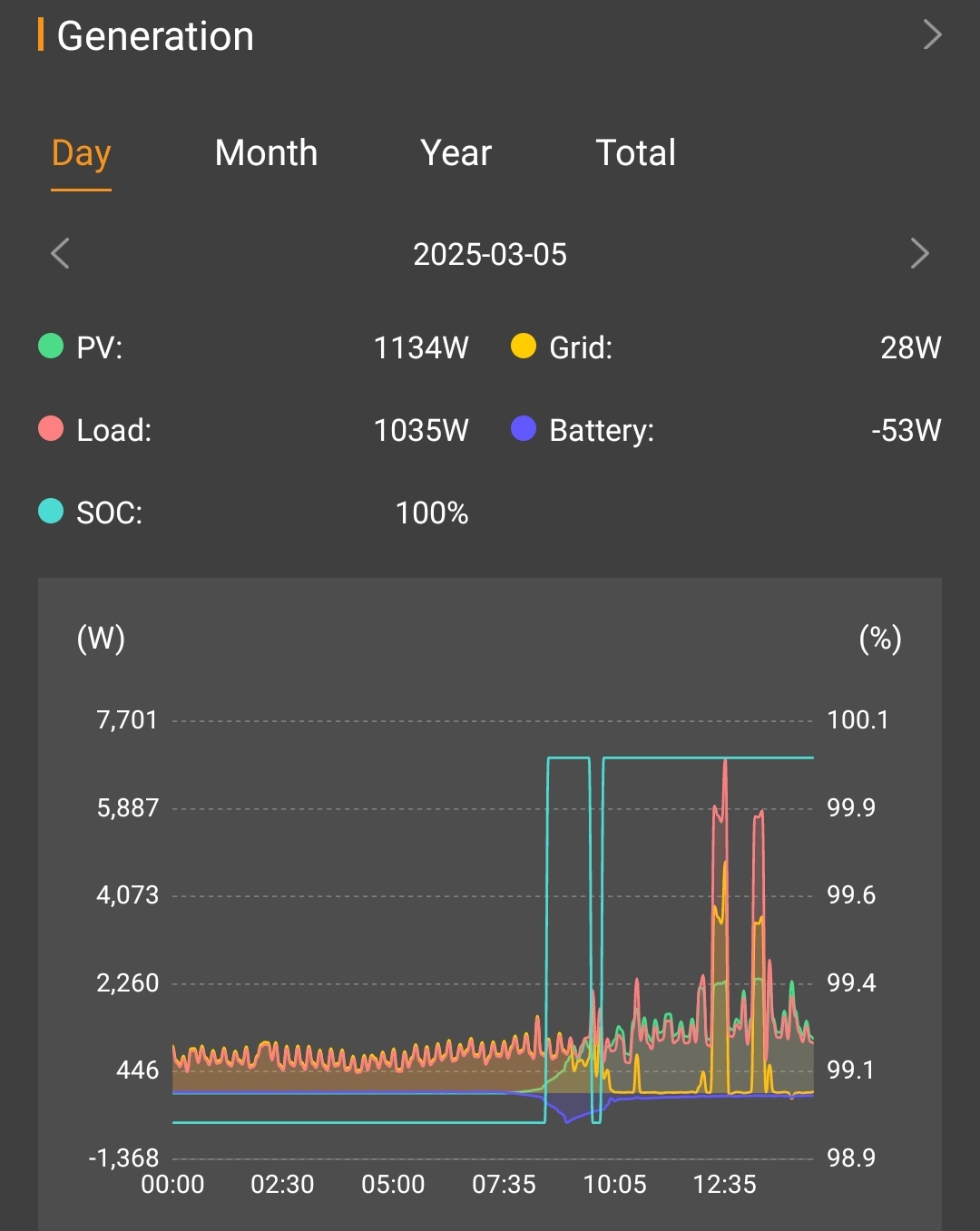Screen dimensions: 980x1231
Task: Go to the next day with the right arrow
Action: (919, 253)
